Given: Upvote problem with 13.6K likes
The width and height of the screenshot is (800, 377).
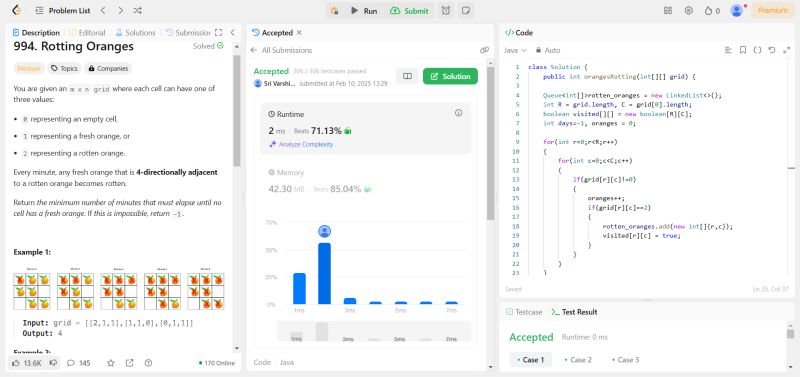Looking at the screenshot, I should pos(27,363).
